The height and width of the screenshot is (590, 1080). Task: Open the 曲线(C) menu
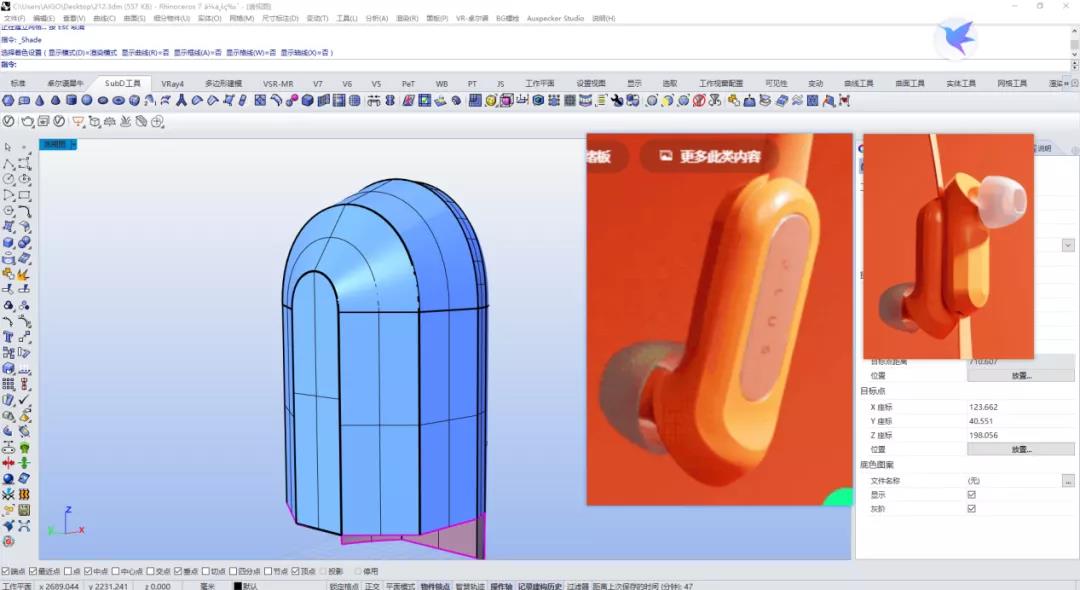pyautogui.click(x=105, y=19)
